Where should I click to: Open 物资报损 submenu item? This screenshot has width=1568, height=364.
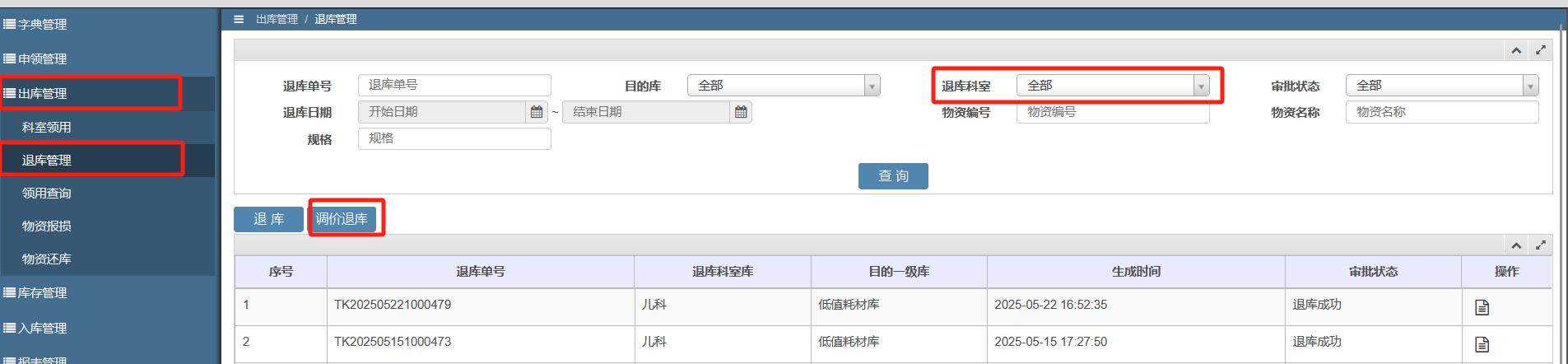(107, 226)
